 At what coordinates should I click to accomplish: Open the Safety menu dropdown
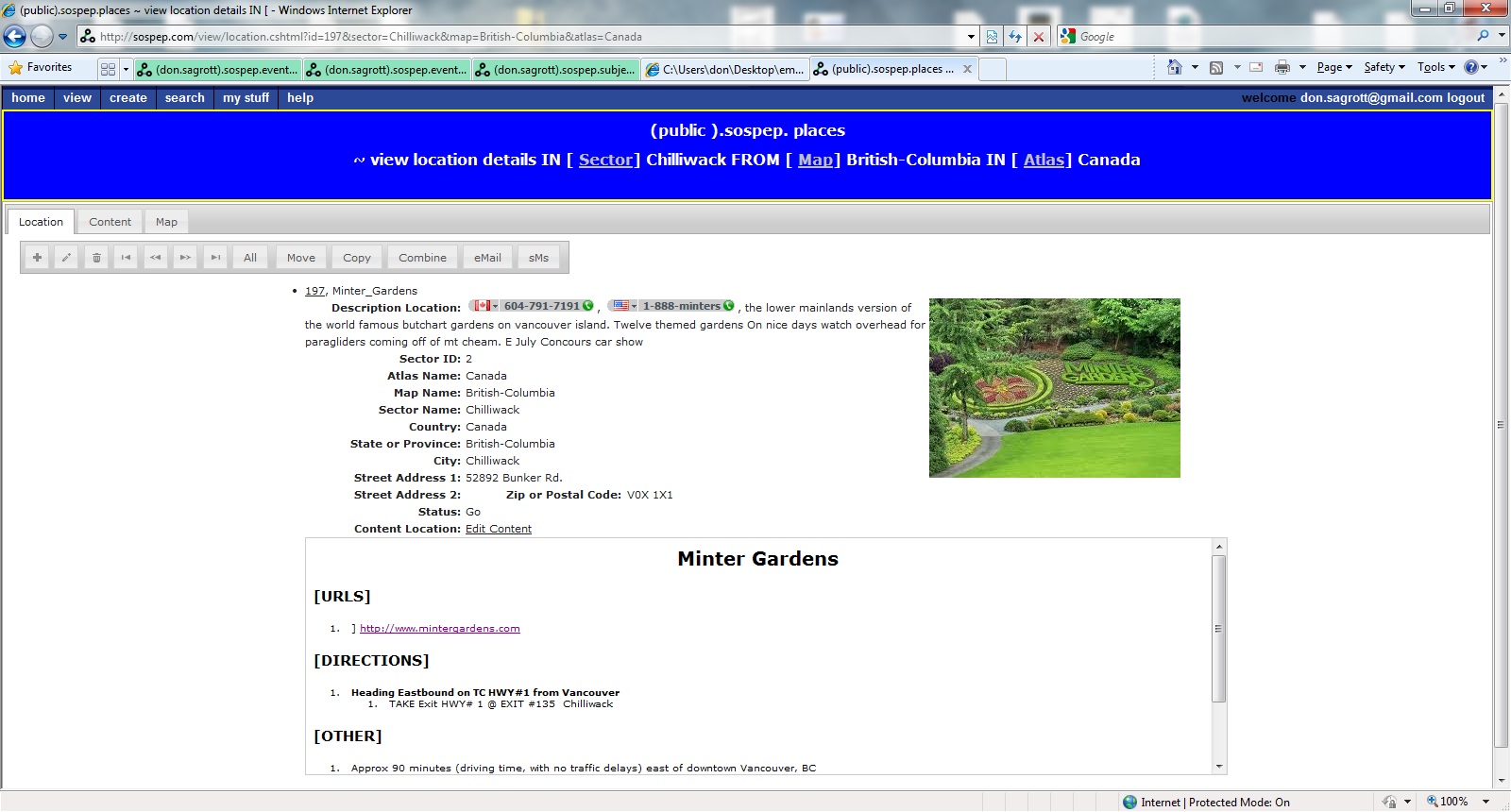(x=1384, y=67)
